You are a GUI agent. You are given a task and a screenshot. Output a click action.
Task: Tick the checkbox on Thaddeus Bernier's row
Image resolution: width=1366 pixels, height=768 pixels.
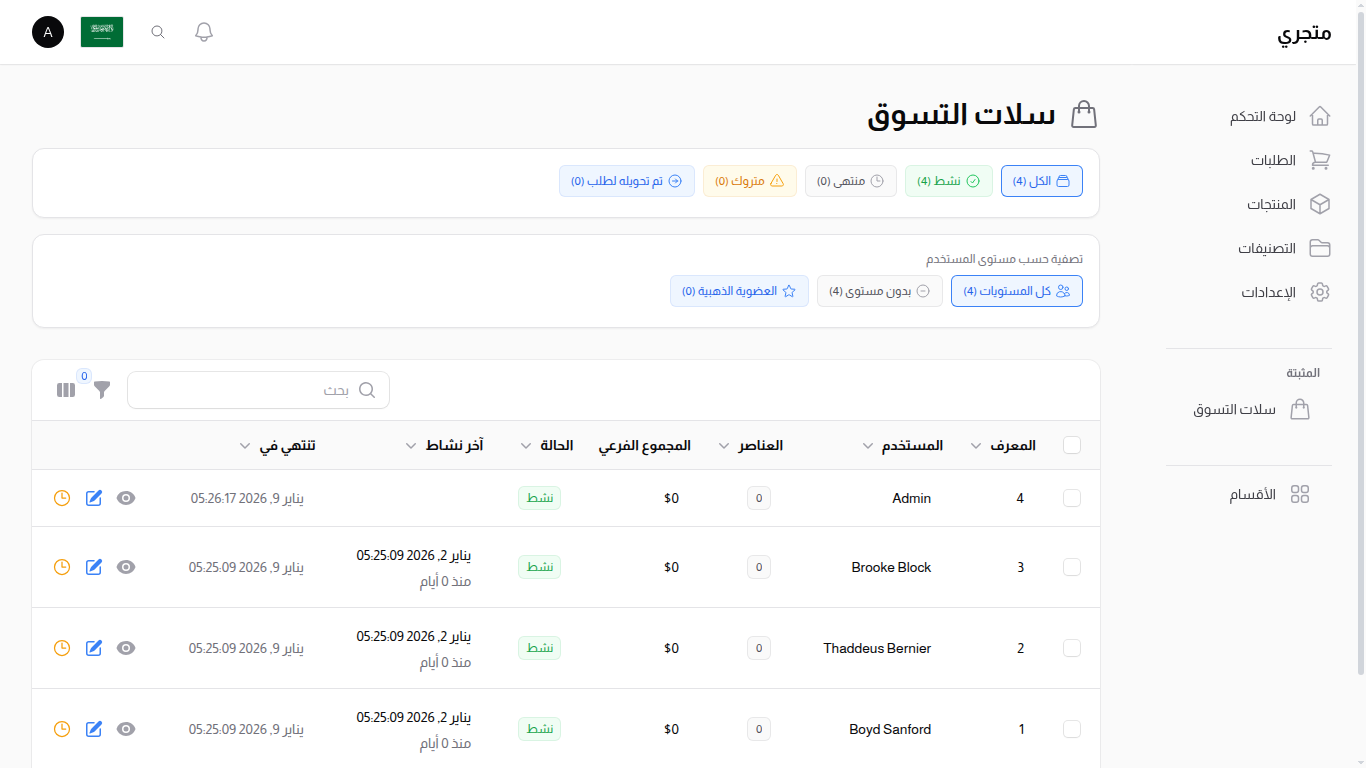1071,648
